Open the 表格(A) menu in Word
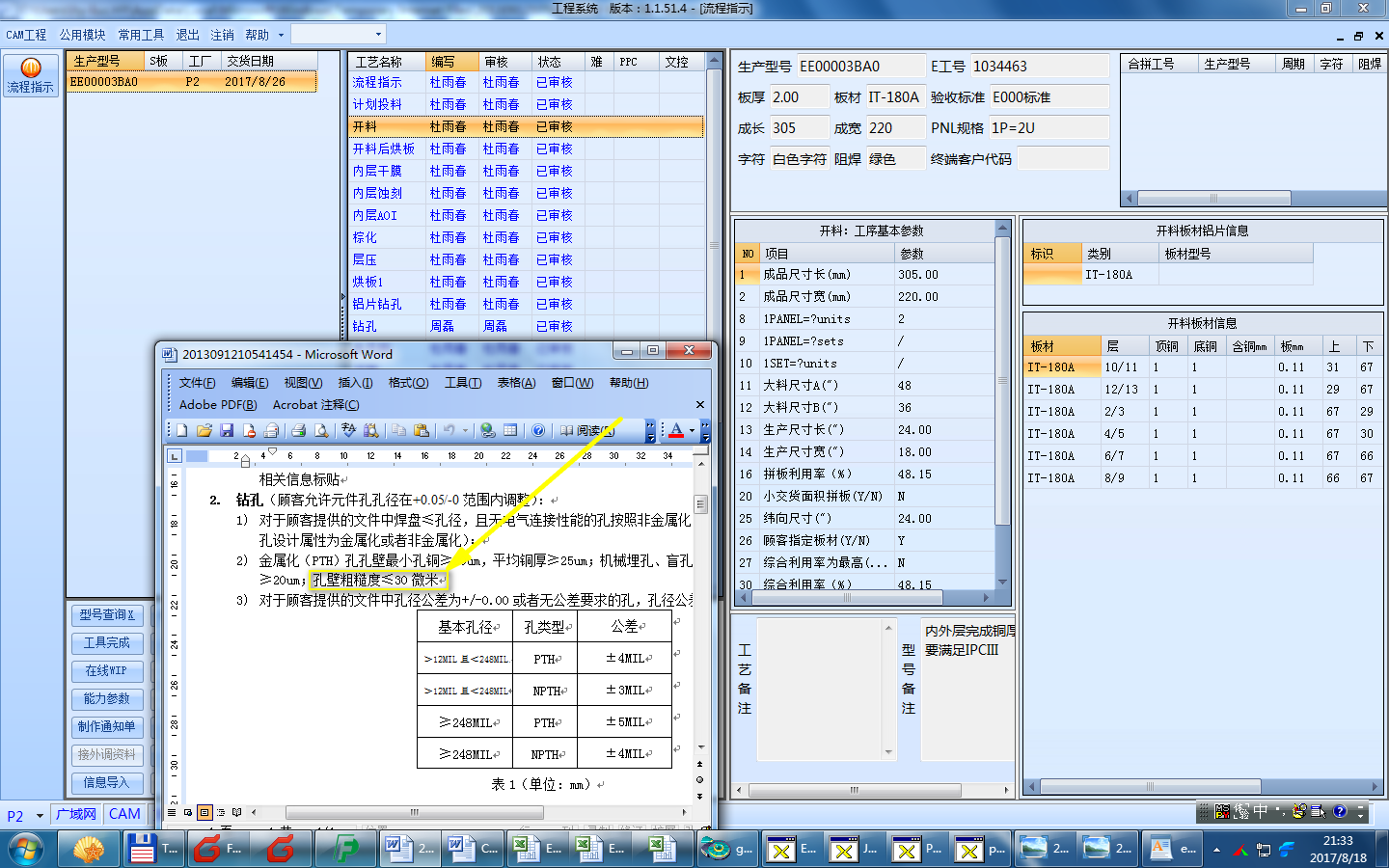 click(516, 383)
